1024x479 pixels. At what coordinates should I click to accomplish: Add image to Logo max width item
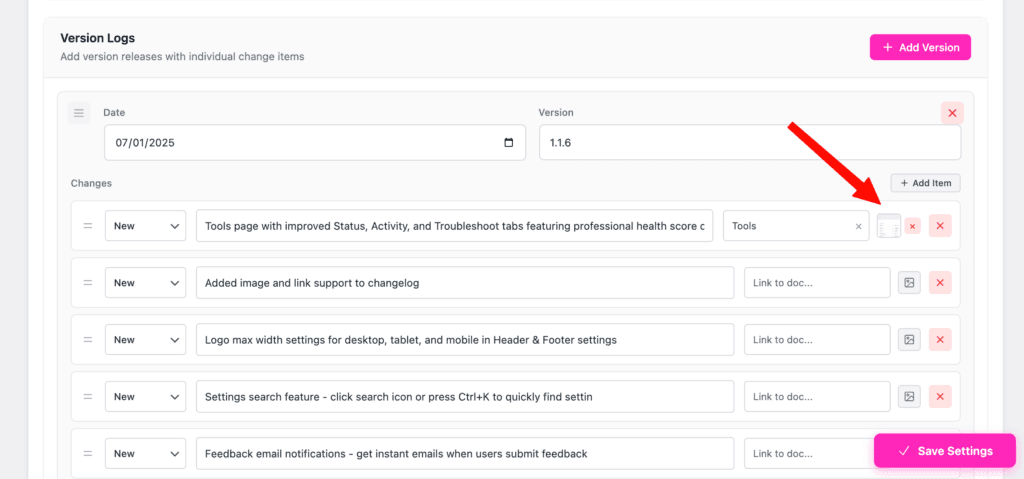(x=909, y=340)
